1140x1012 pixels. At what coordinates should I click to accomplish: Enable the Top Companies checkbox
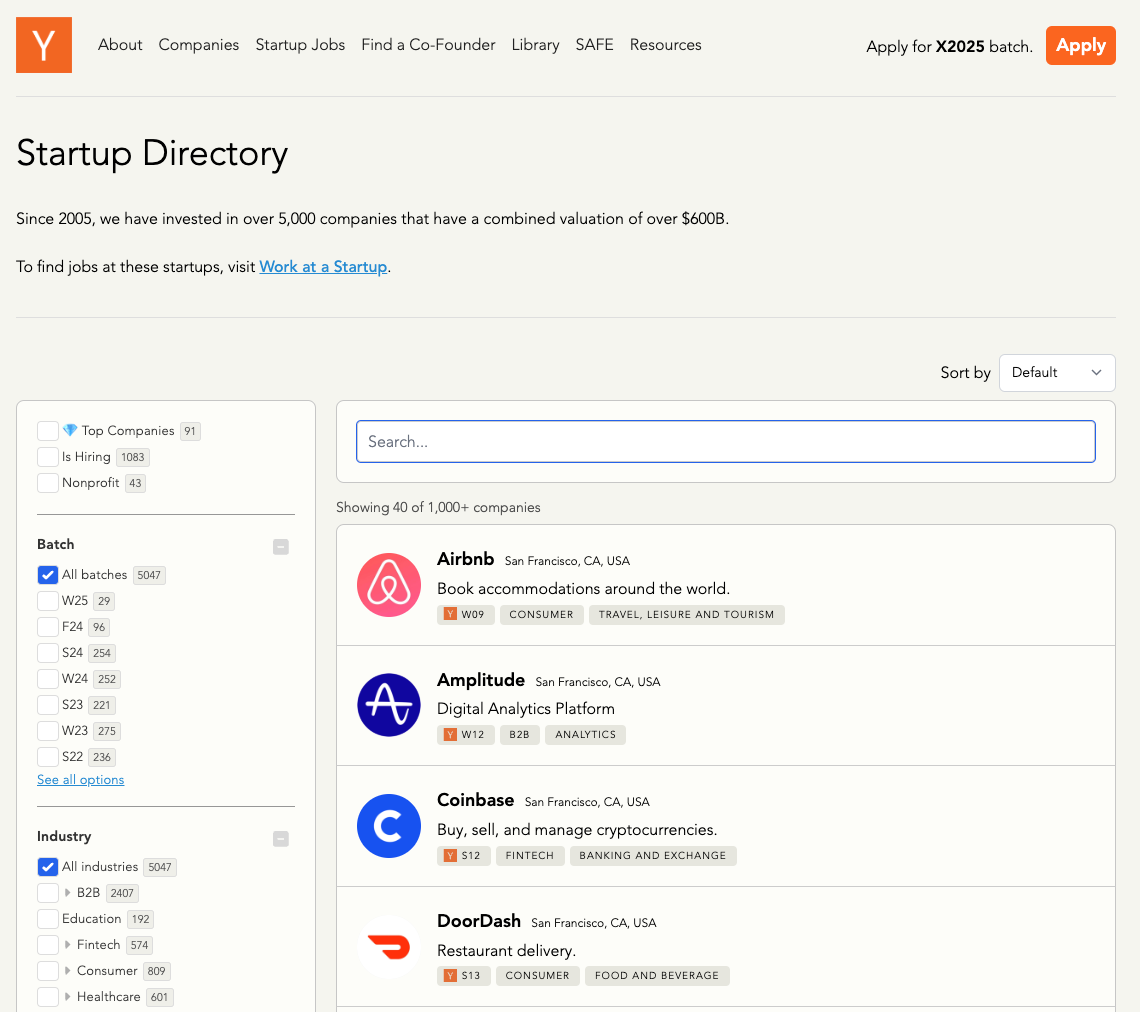[x=47, y=431]
